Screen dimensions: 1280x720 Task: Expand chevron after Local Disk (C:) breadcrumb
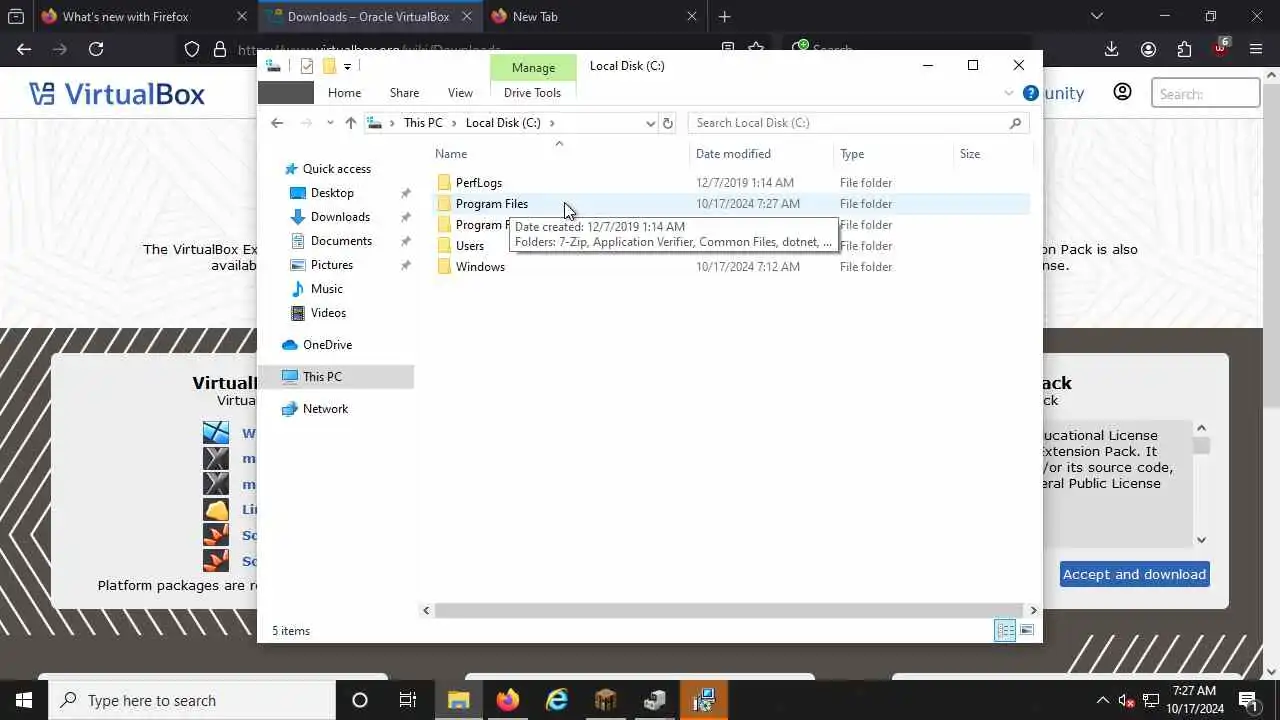551,123
